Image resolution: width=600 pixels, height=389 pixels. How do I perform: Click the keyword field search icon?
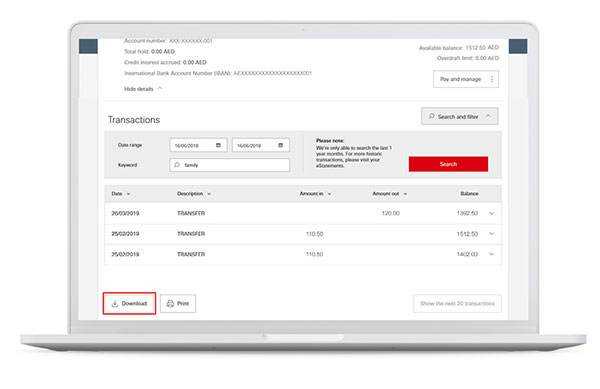tap(176, 165)
